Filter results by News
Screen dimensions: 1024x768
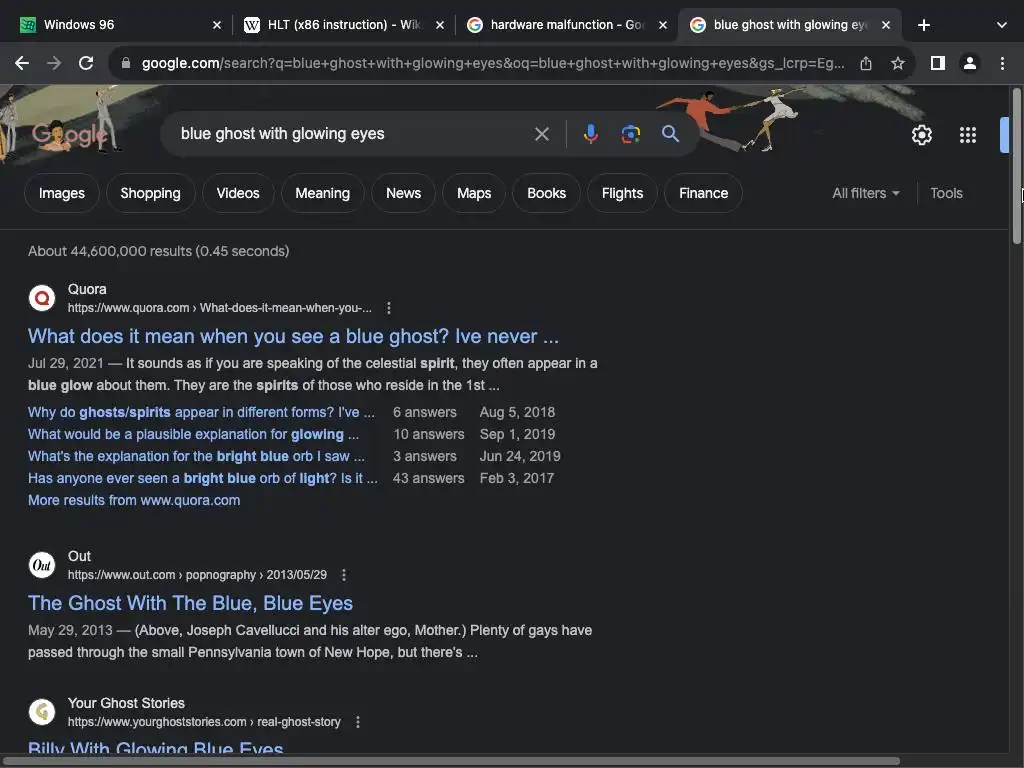tap(403, 193)
